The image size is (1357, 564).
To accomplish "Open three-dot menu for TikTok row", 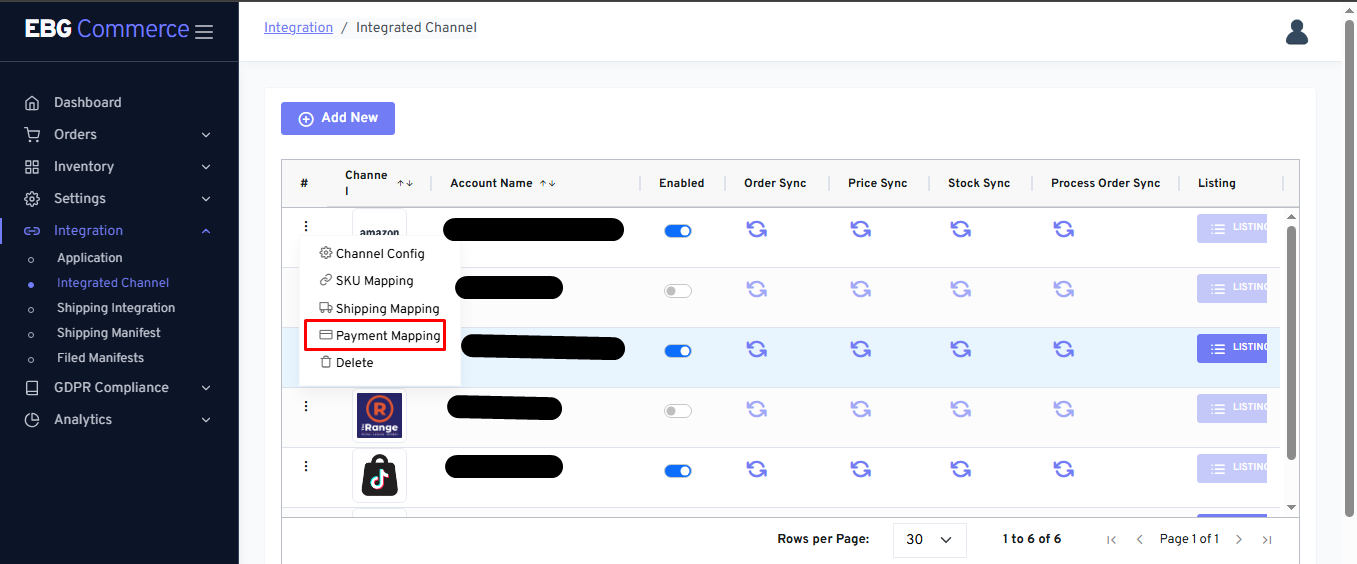I will point(306,466).
